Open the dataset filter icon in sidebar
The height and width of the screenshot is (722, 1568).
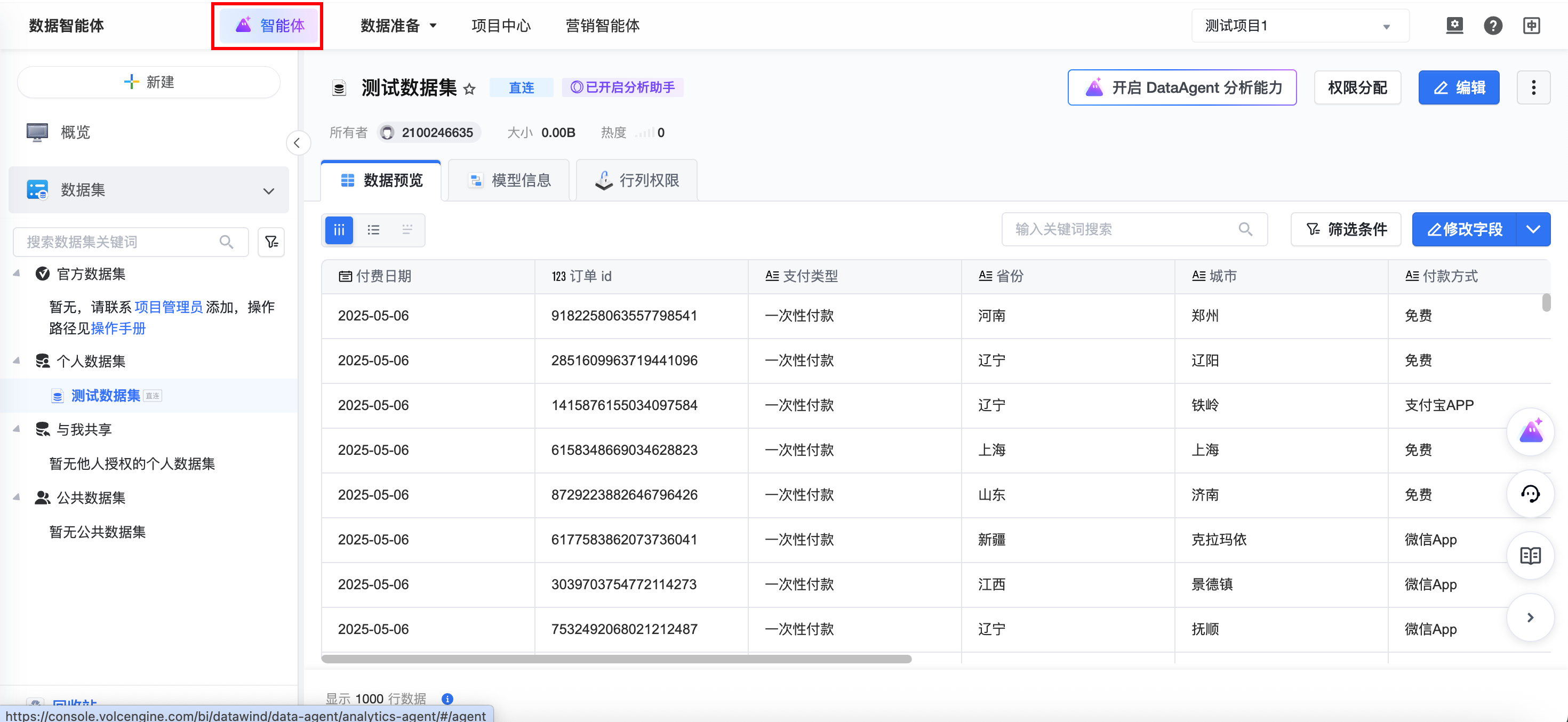click(271, 242)
